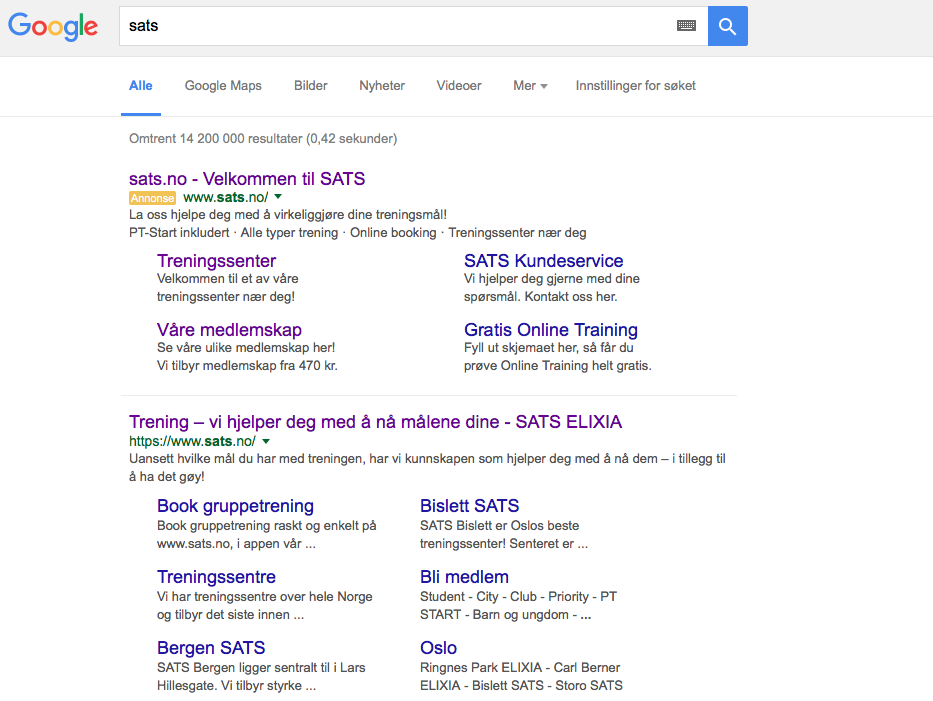Image resolution: width=933 pixels, height=701 pixels.
Task: Open the Videoer tab
Action: coord(459,86)
